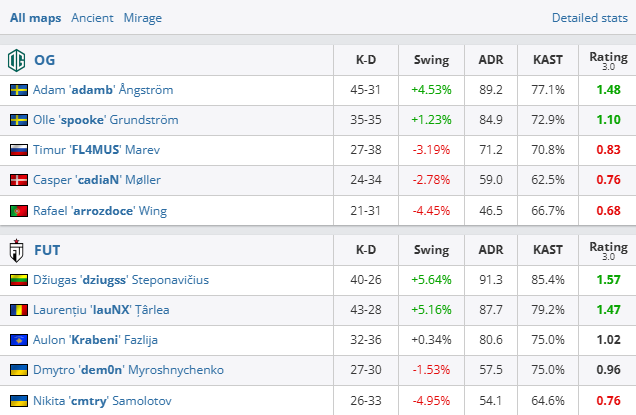Click the Danish flag beside cadiaN

click(18, 180)
